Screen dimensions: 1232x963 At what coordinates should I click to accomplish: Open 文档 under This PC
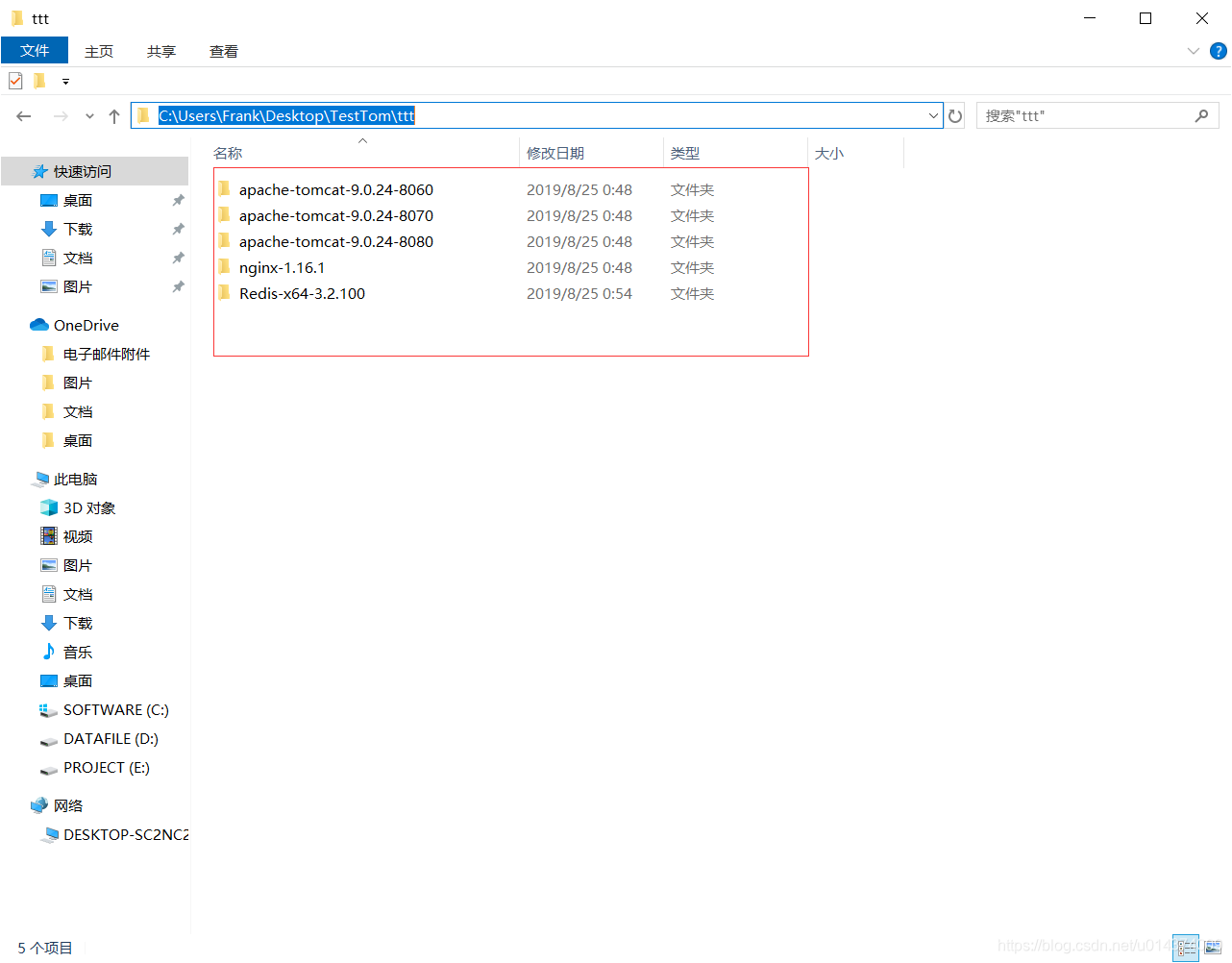(78, 594)
